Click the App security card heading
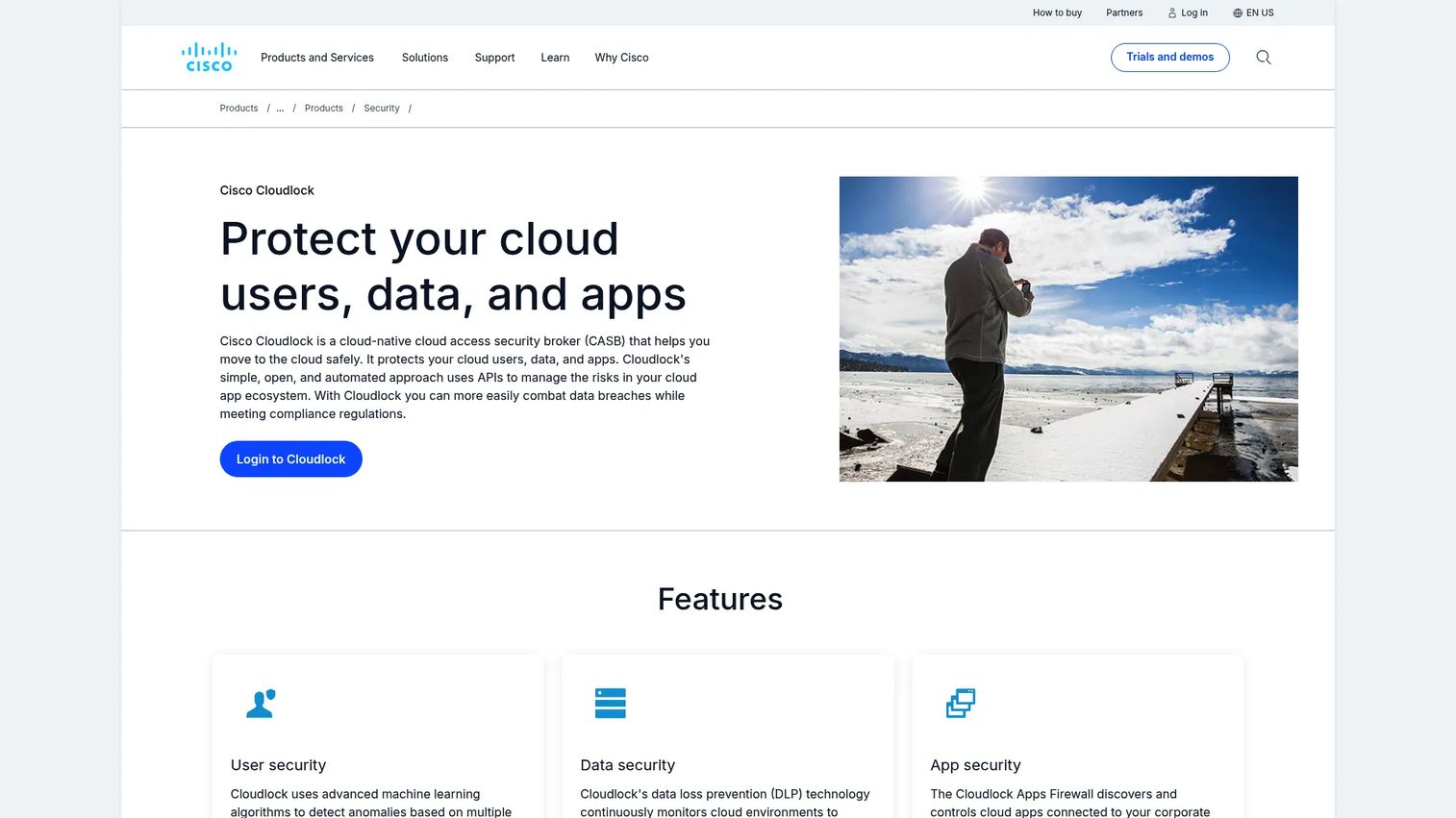 pyautogui.click(x=975, y=765)
